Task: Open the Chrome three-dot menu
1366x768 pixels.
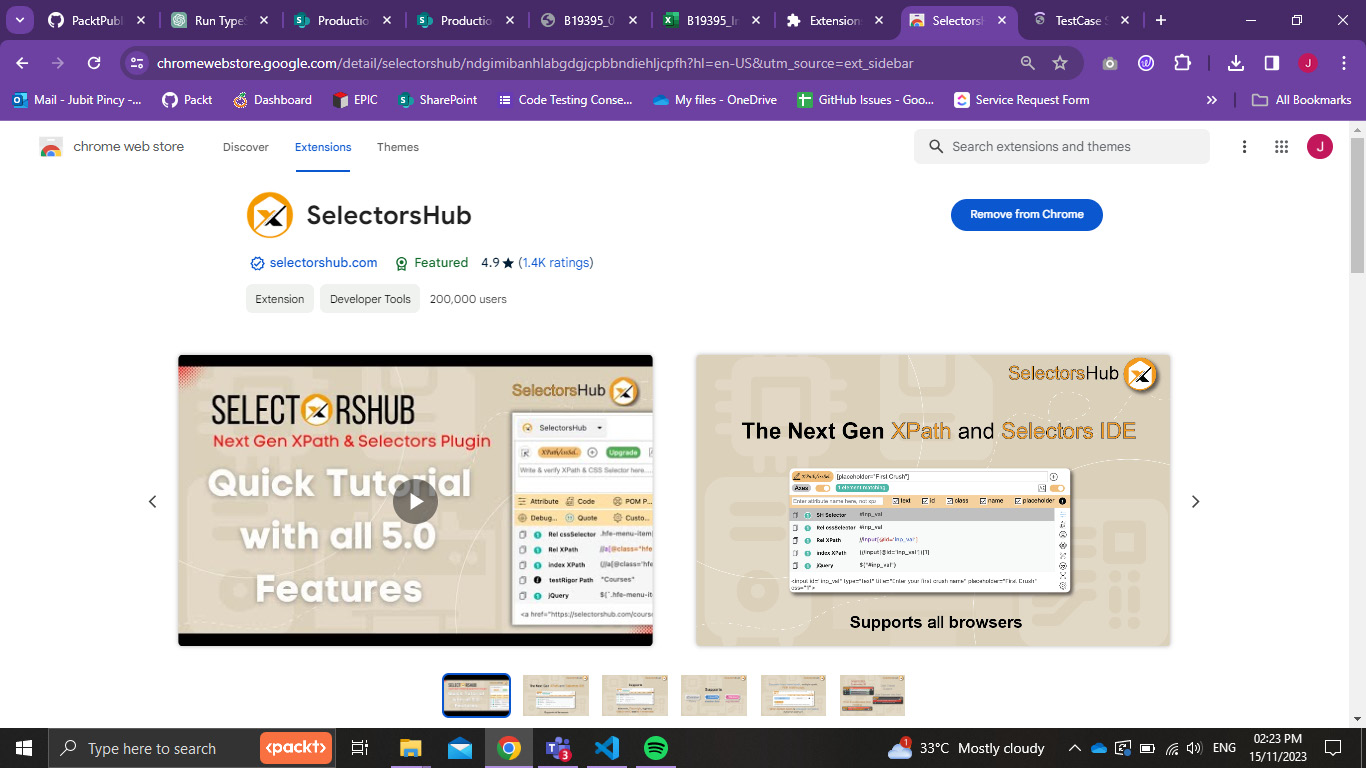Action: pos(1342,63)
